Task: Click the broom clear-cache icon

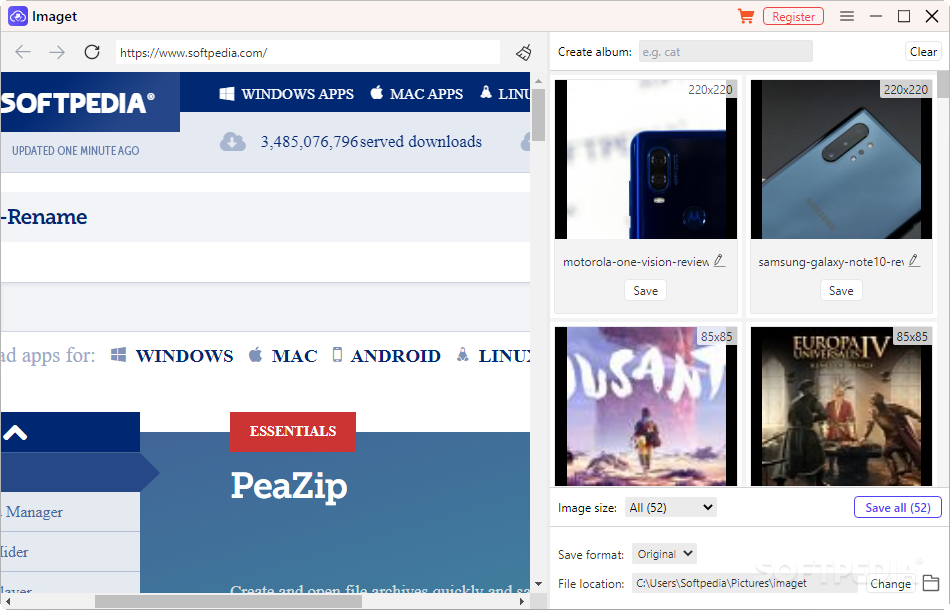Action: [x=524, y=52]
